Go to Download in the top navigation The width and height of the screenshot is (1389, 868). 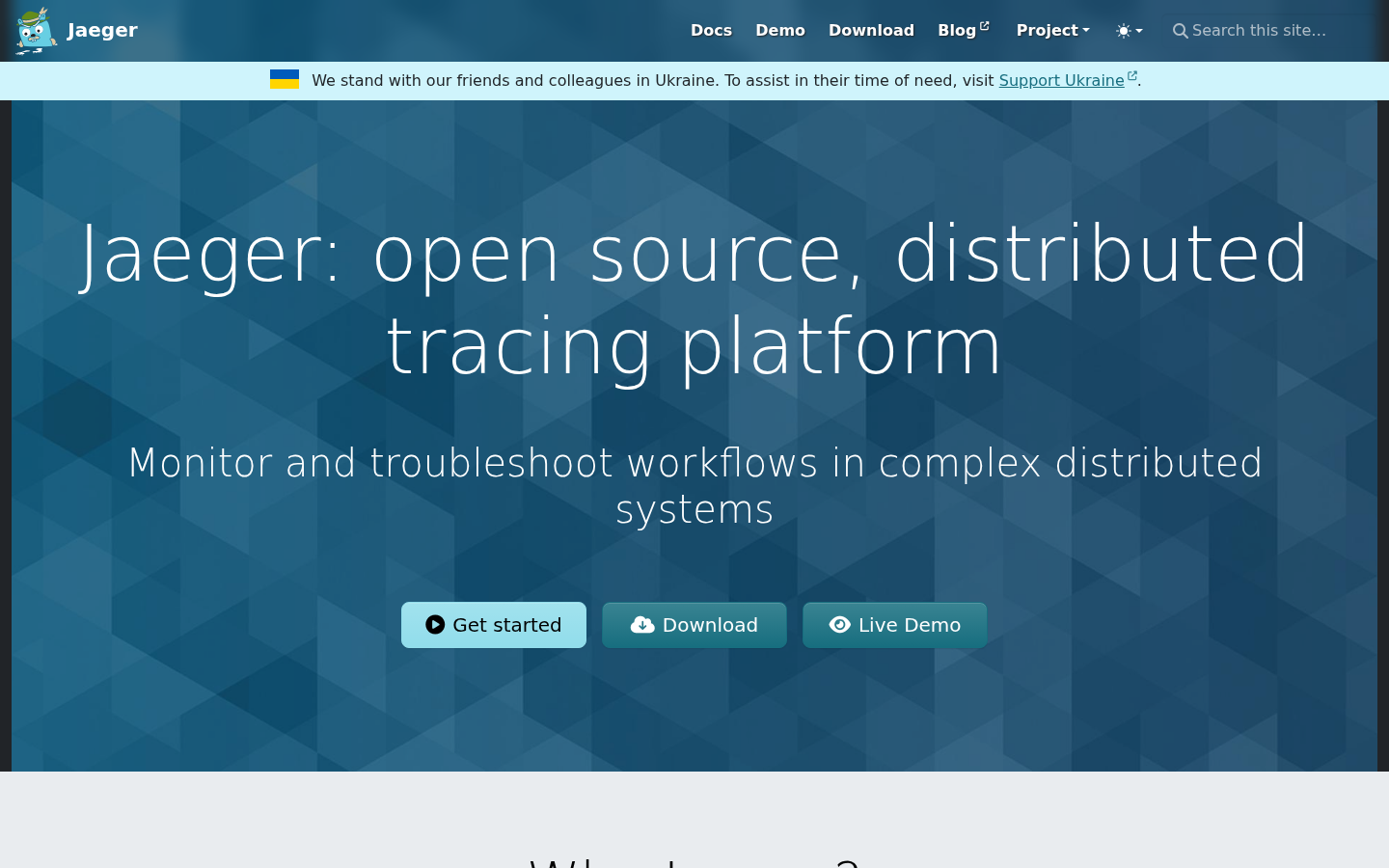[871, 31]
